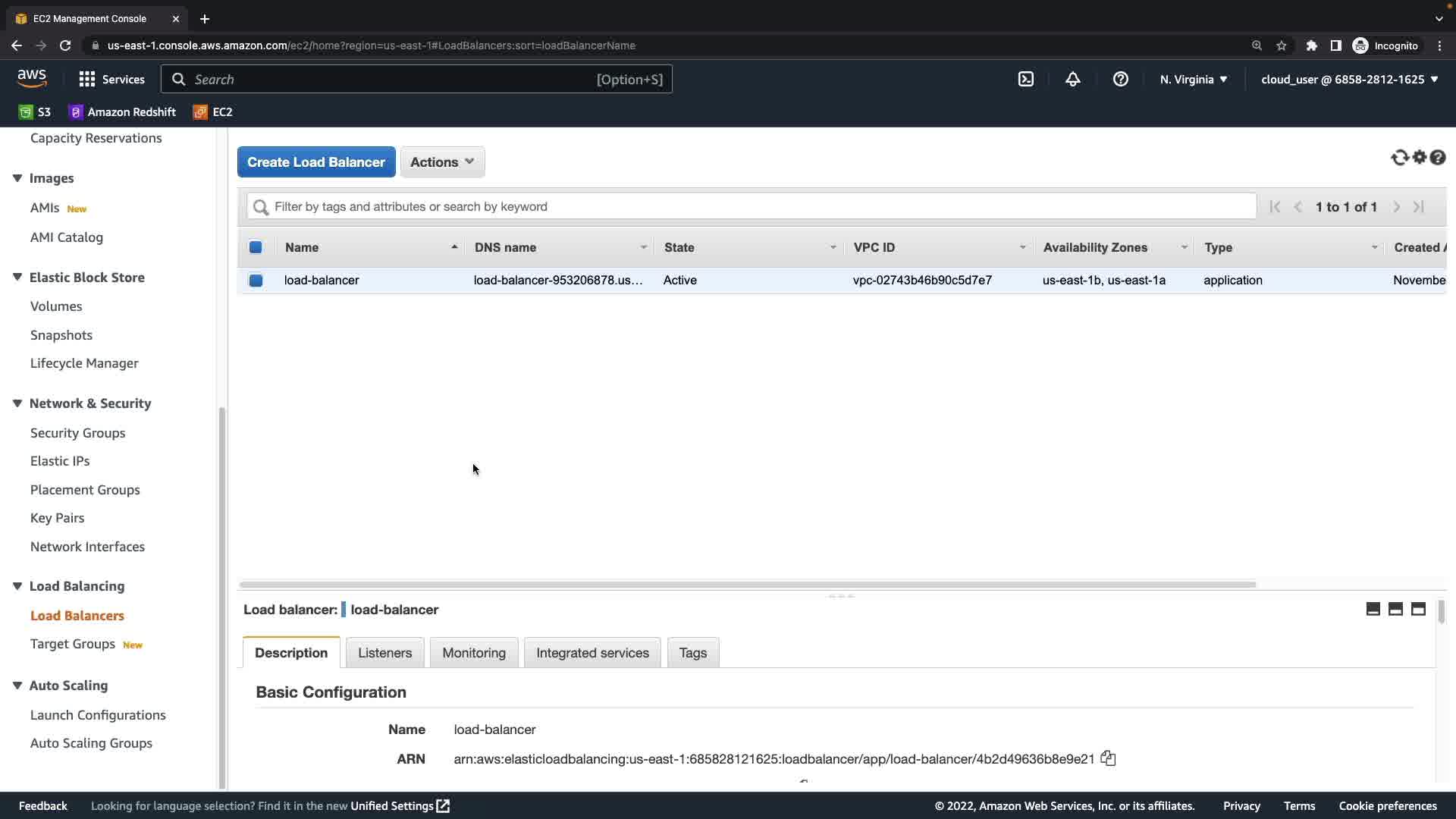Open the Services grid menu

[87, 79]
